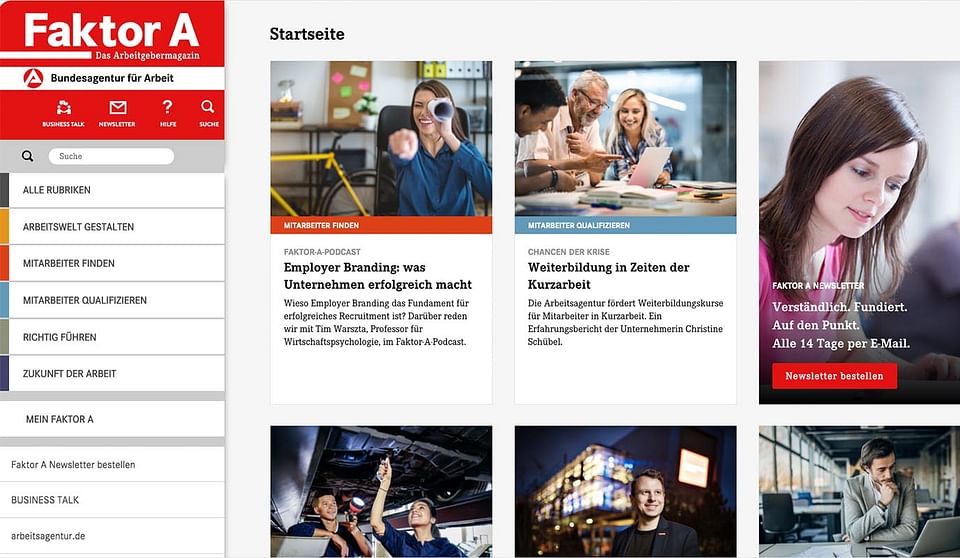Click the Kurzarbeit article description text

coord(625,322)
